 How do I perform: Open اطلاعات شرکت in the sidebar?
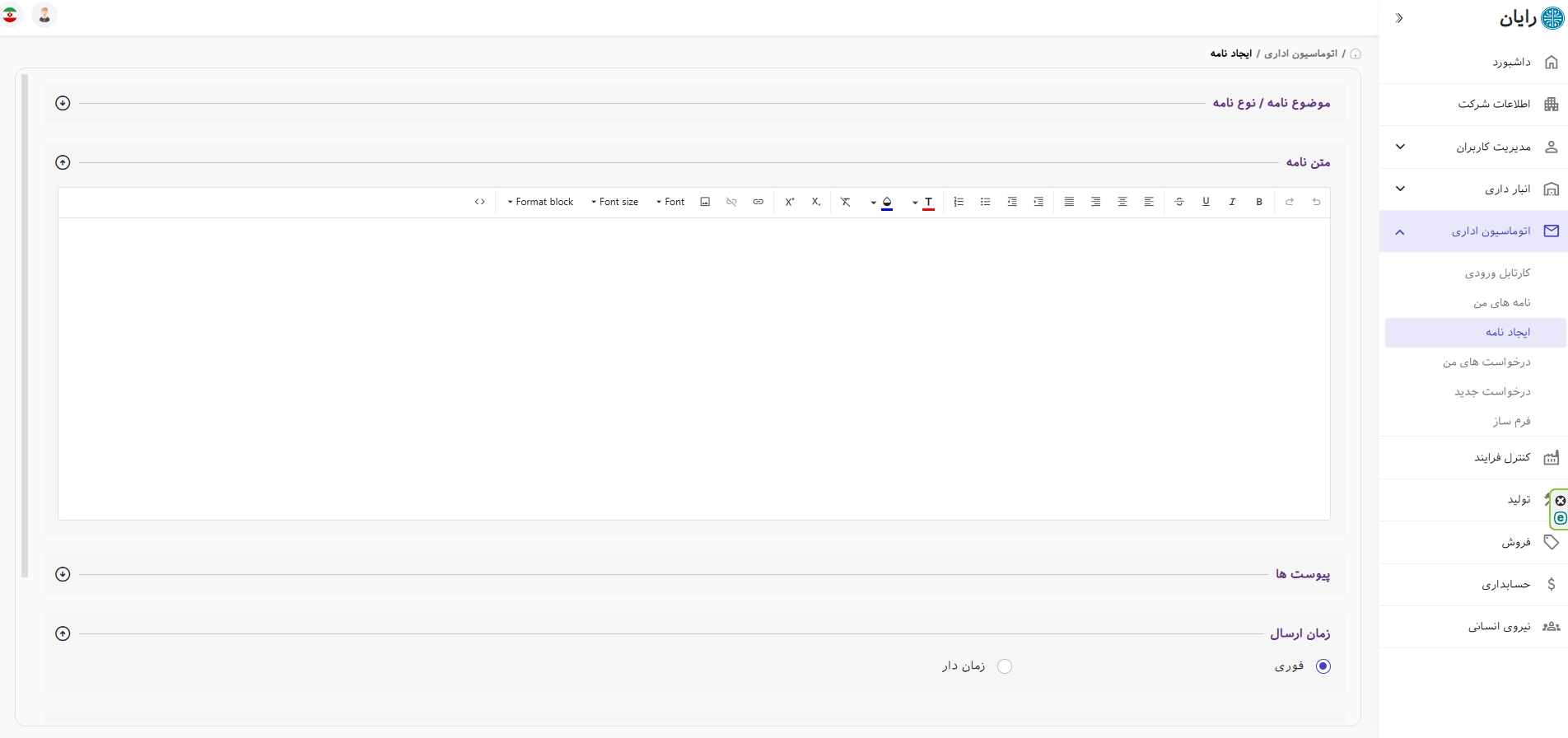(x=1473, y=105)
